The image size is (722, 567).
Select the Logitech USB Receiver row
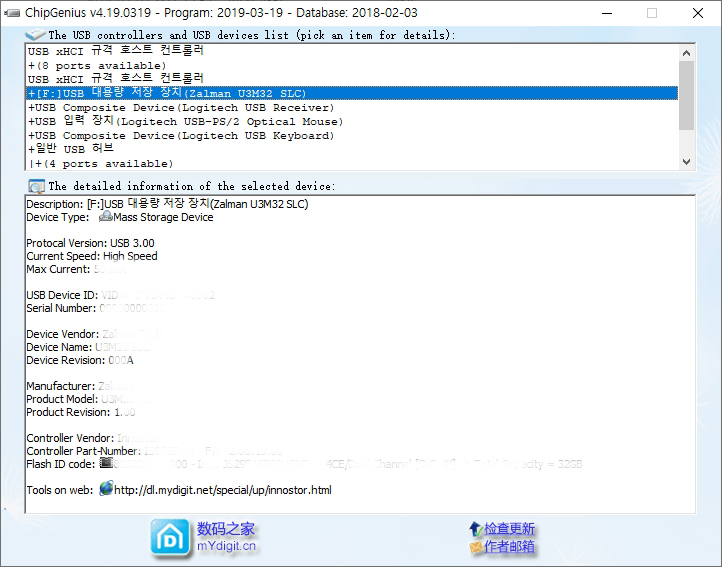(x=352, y=107)
